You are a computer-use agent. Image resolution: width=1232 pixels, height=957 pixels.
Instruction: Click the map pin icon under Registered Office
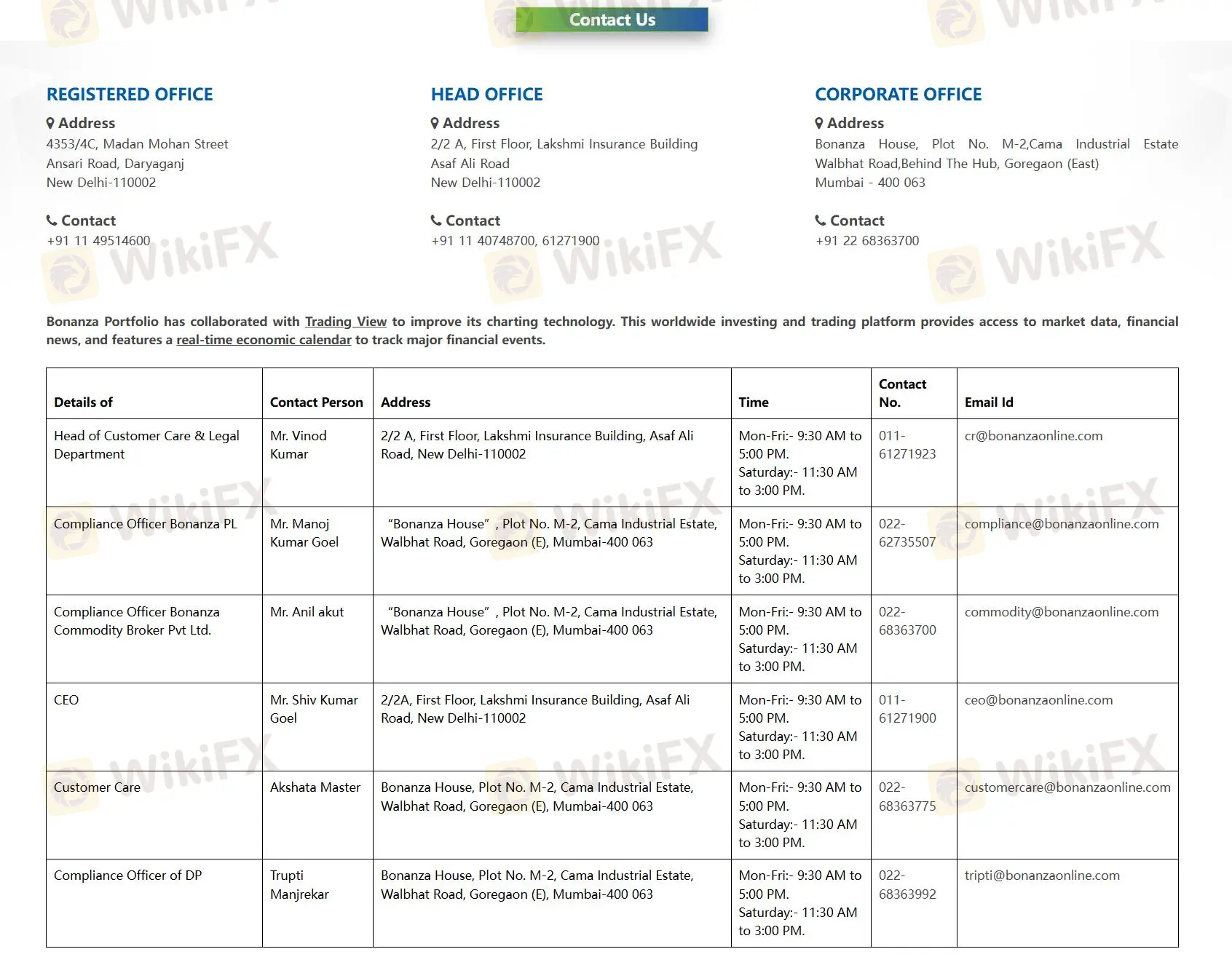tap(50, 123)
